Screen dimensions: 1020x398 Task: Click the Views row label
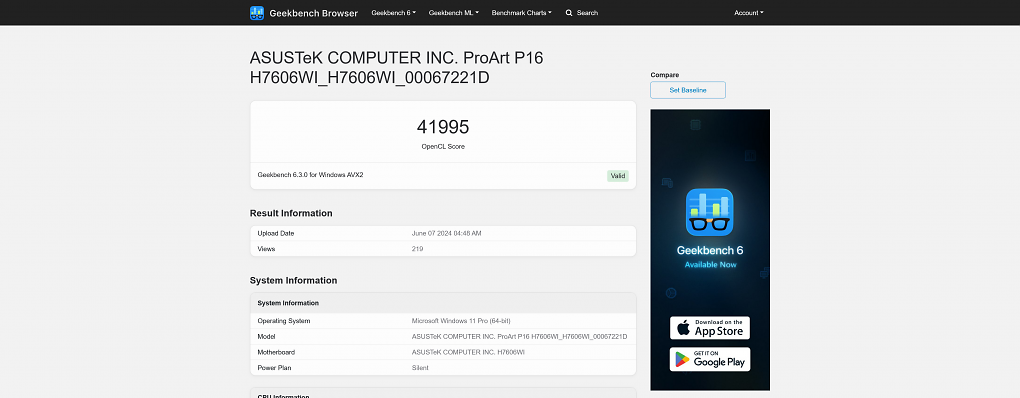[x=266, y=248]
